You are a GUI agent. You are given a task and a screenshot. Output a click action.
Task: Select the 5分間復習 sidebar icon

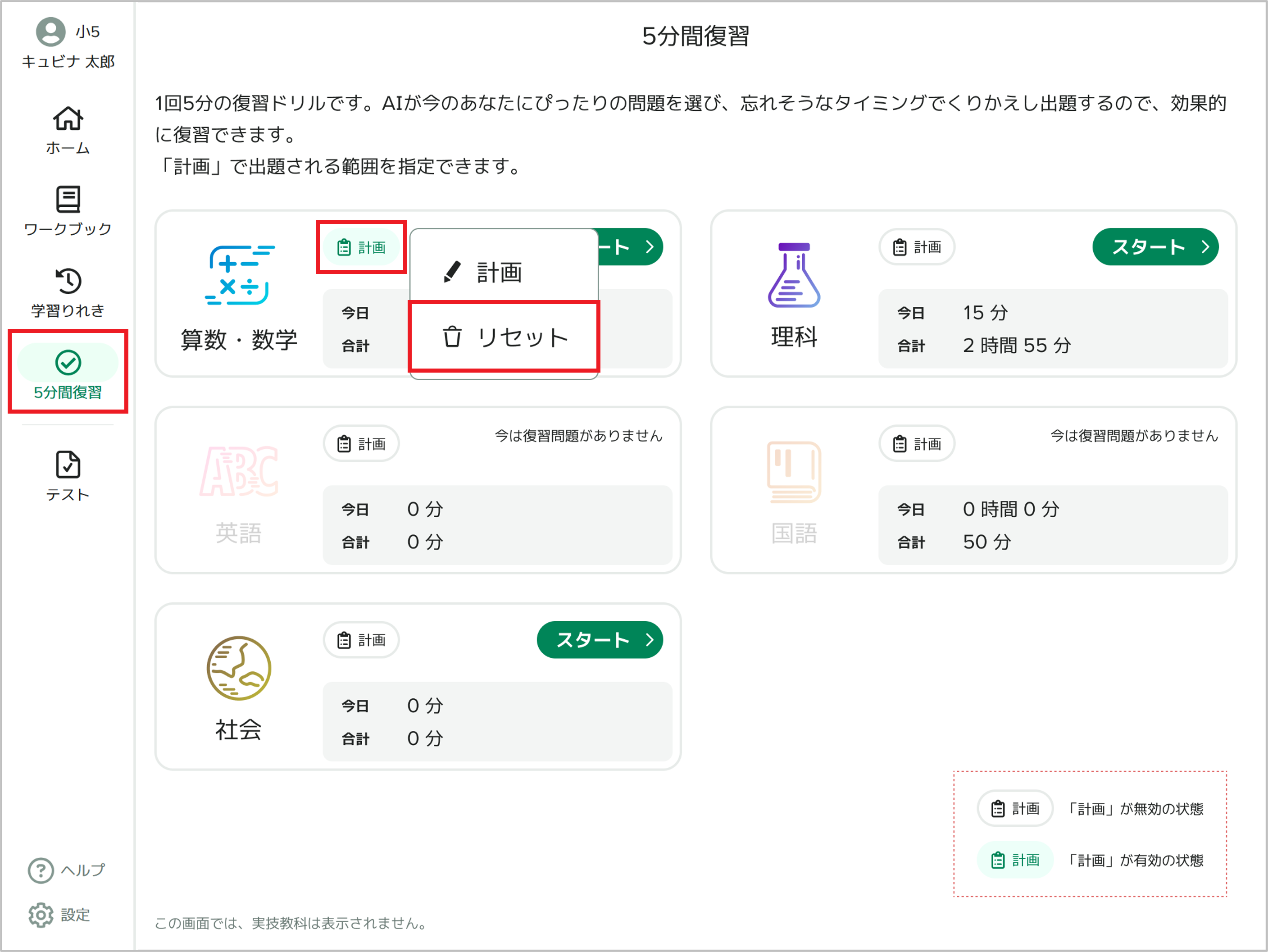click(68, 362)
